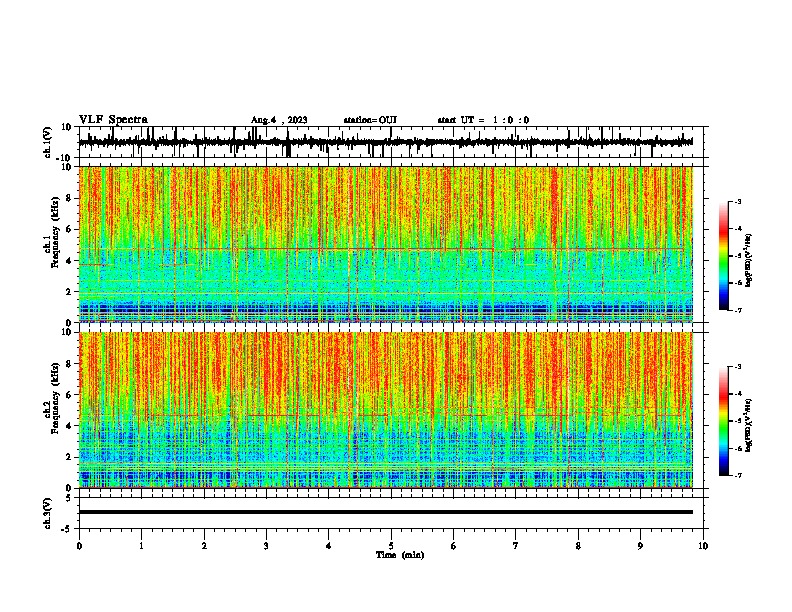Click the "6" tick label on the Time axis
The width and height of the screenshot is (792, 612).
[x=454, y=546]
